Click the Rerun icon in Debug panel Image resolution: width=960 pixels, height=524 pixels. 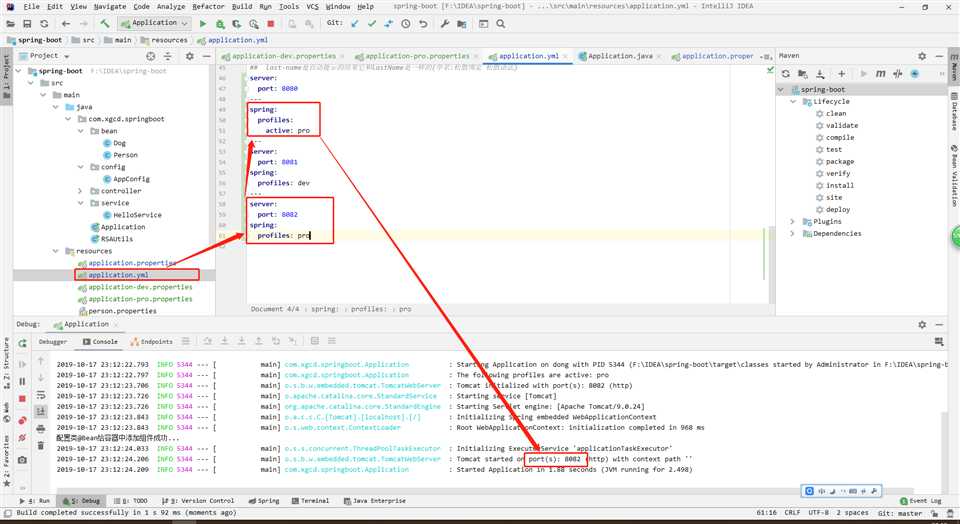point(22,343)
